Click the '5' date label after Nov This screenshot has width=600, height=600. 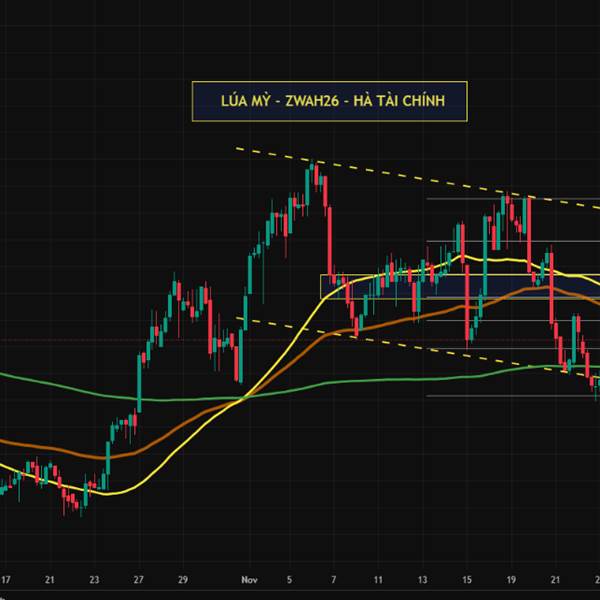(x=289, y=580)
